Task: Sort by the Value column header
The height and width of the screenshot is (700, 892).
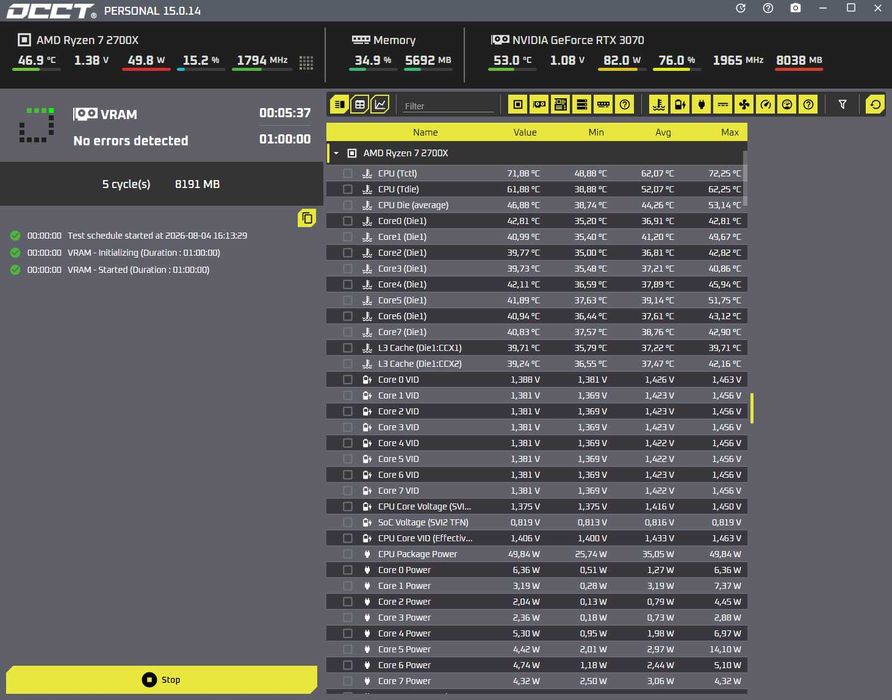Action: [525, 132]
